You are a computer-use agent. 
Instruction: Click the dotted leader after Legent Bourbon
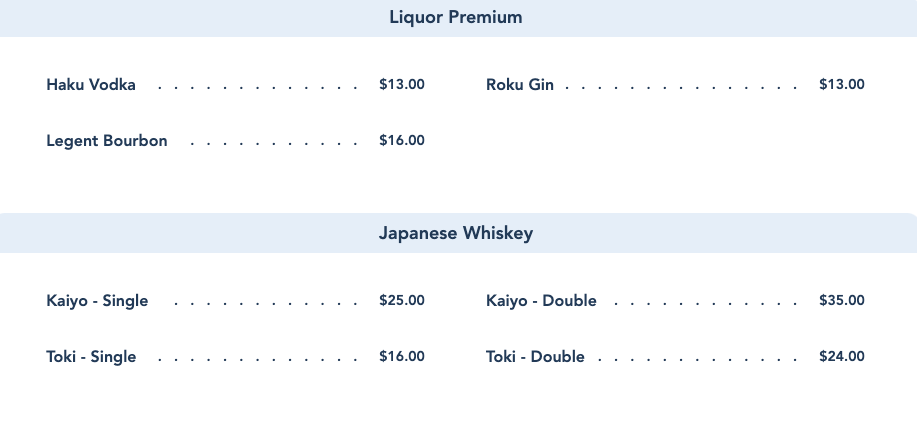273,143
